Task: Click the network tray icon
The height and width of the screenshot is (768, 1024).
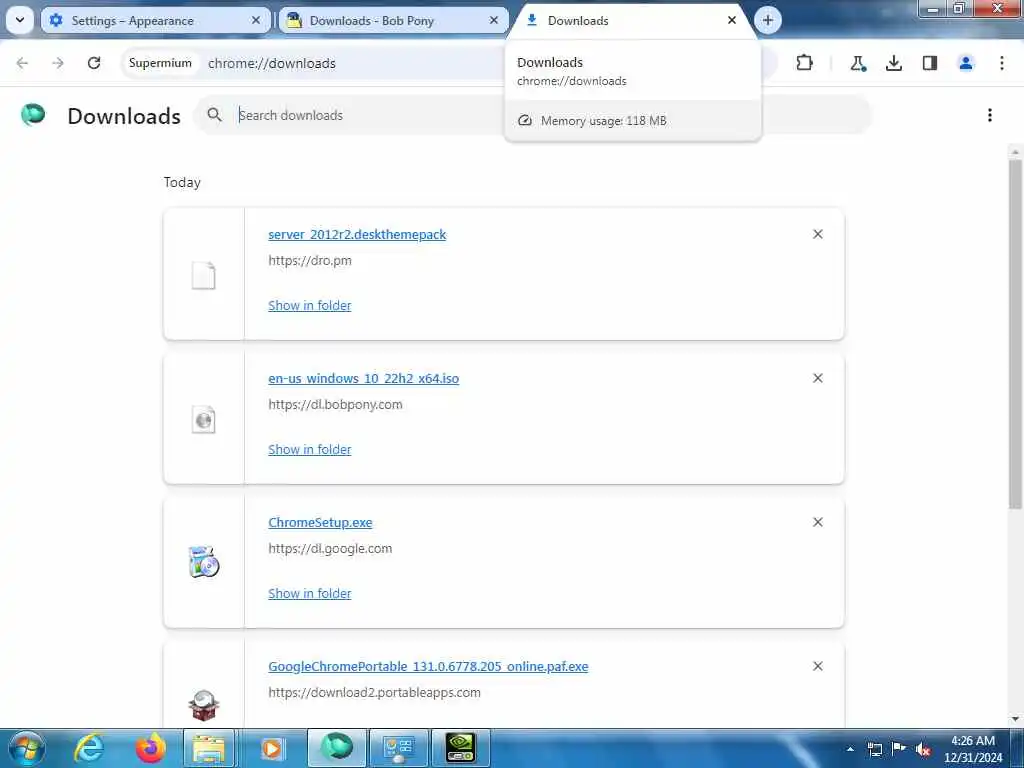Action: (874, 749)
